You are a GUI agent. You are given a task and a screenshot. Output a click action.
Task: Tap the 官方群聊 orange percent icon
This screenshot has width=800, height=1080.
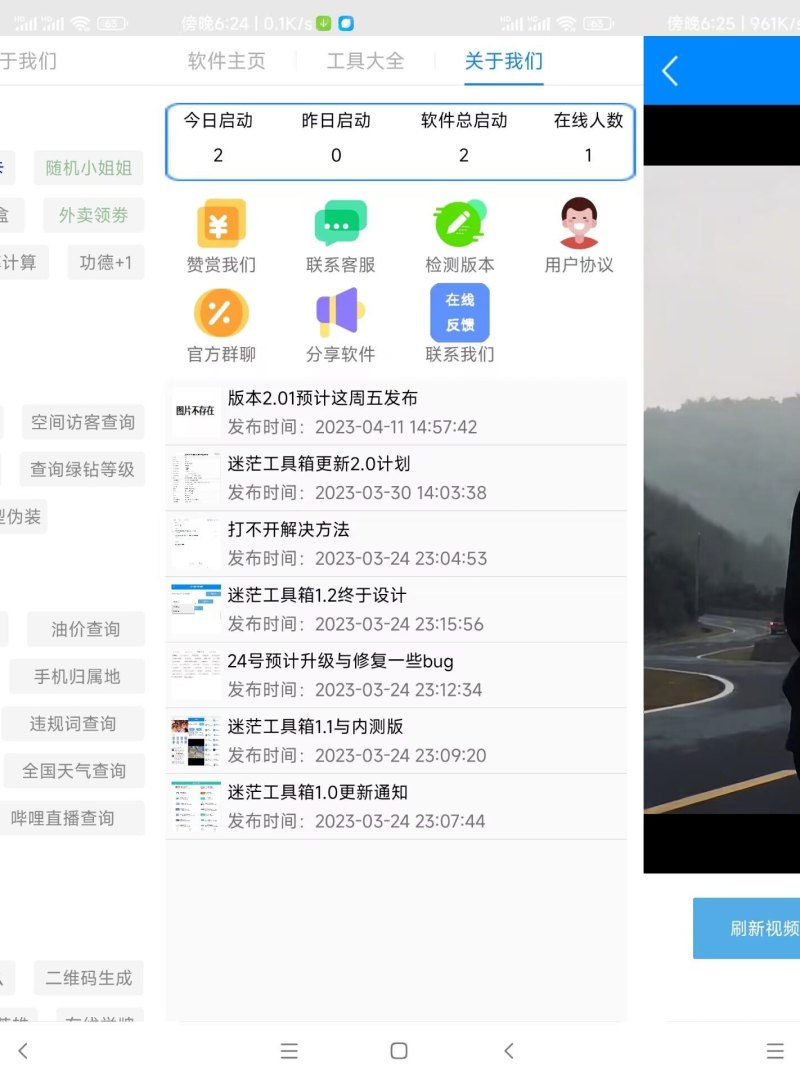[220, 313]
